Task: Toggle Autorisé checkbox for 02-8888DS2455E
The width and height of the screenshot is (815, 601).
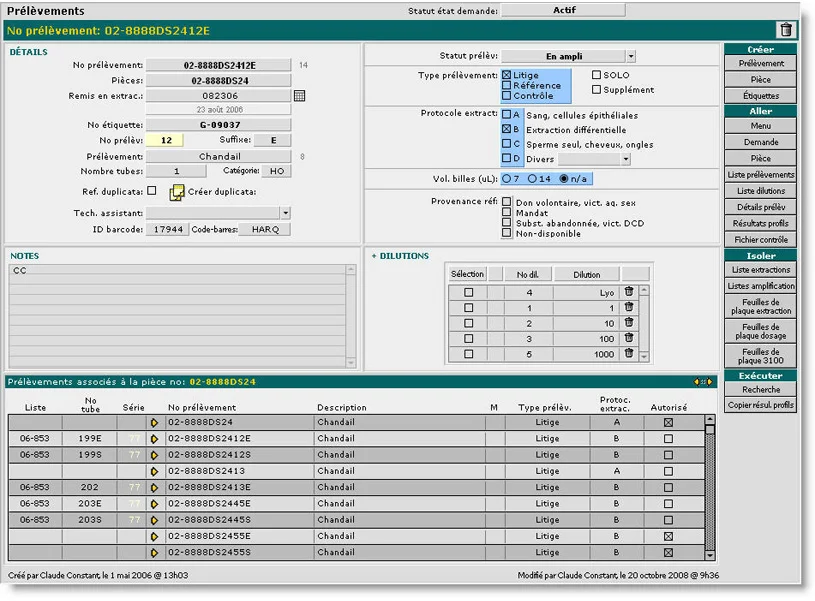Action: pos(668,536)
